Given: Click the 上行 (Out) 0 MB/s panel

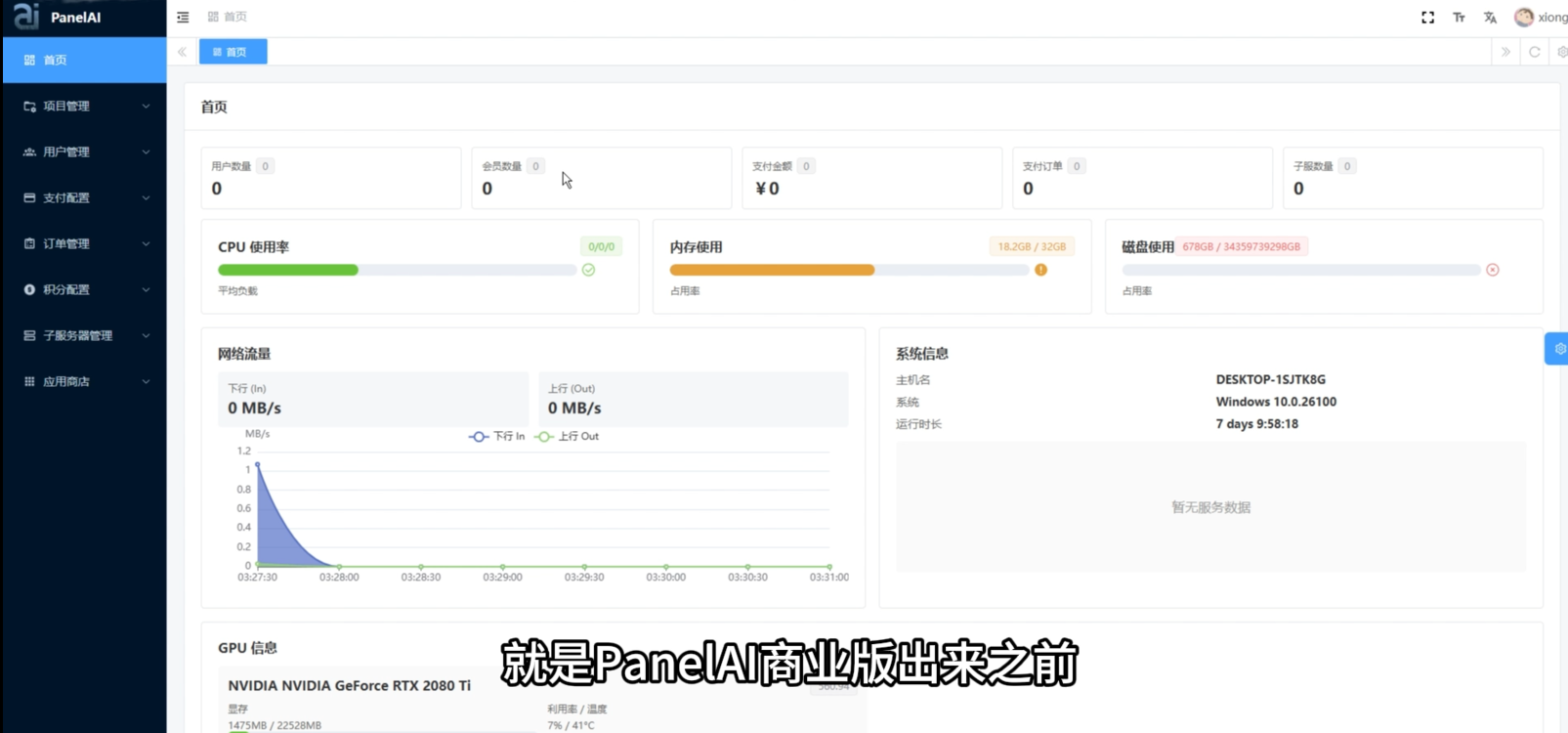Looking at the screenshot, I should [693, 399].
